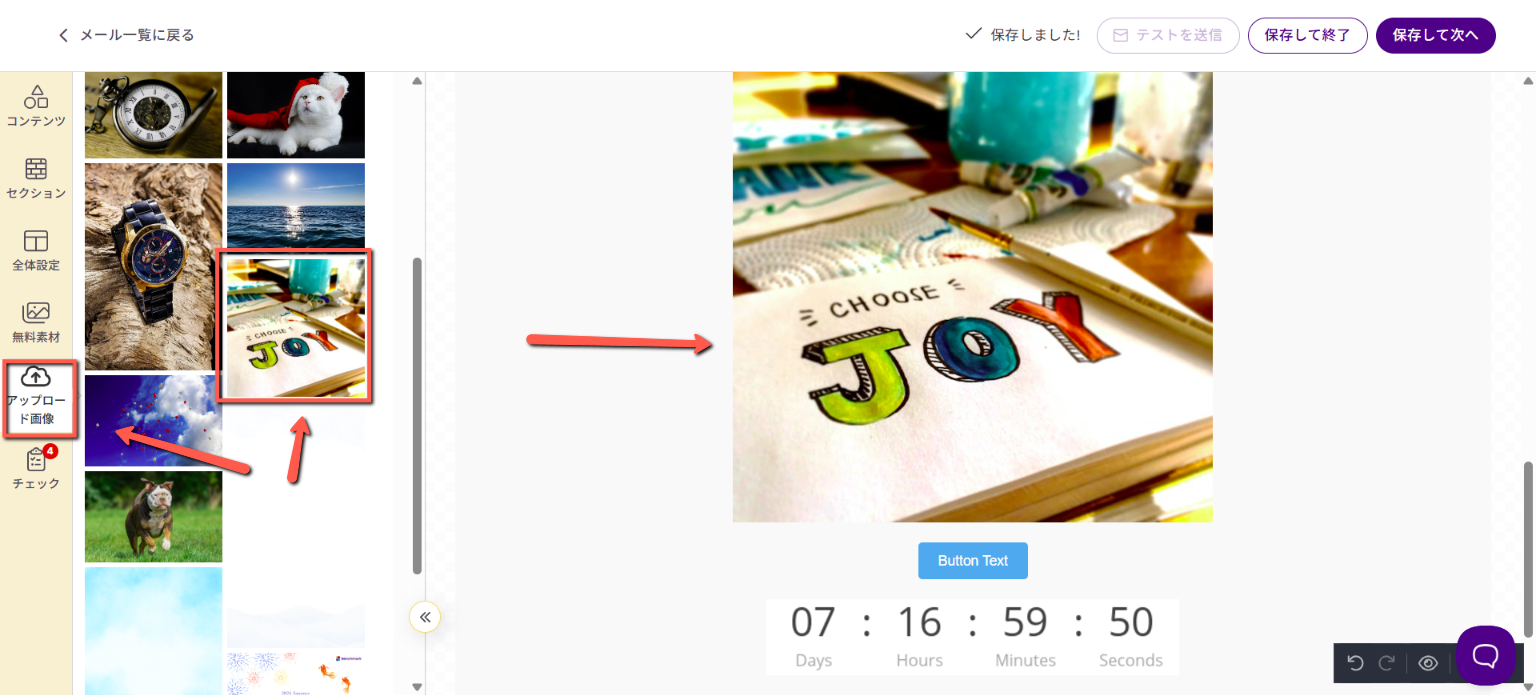Open the セクション sidebar icon
This screenshot has width=1536, height=695.
pos(36,169)
